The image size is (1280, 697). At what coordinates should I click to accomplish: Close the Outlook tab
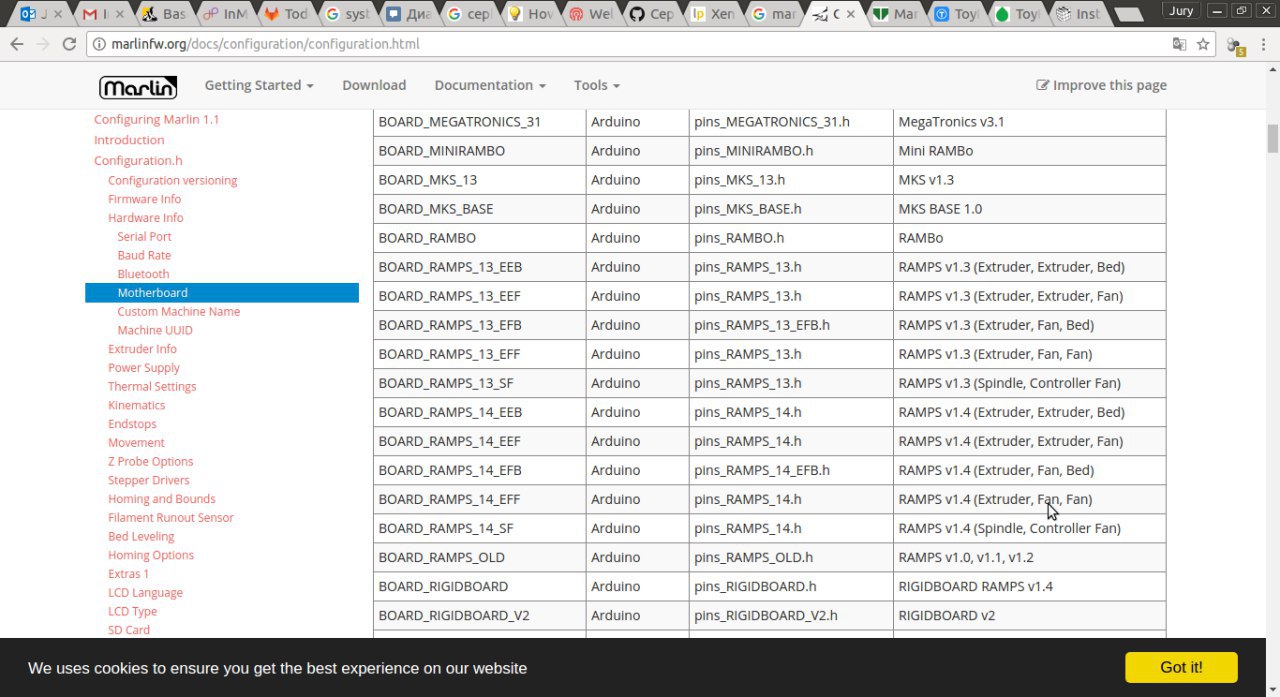[56, 14]
